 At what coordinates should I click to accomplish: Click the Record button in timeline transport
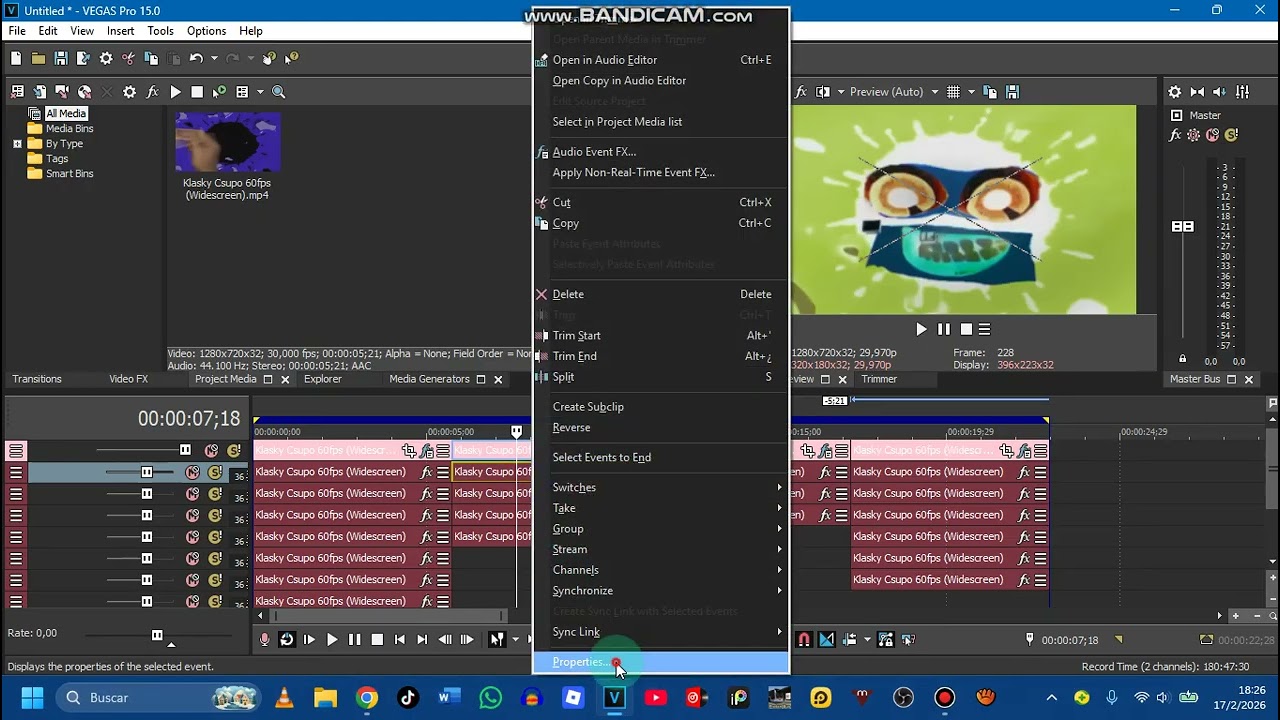265,640
